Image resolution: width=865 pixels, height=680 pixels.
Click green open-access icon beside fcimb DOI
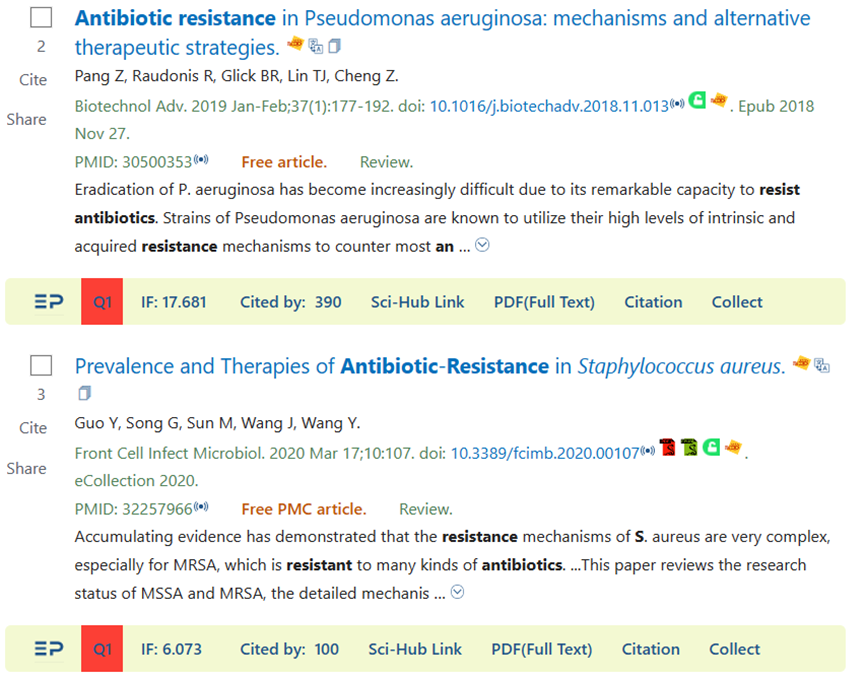click(712, 447)
